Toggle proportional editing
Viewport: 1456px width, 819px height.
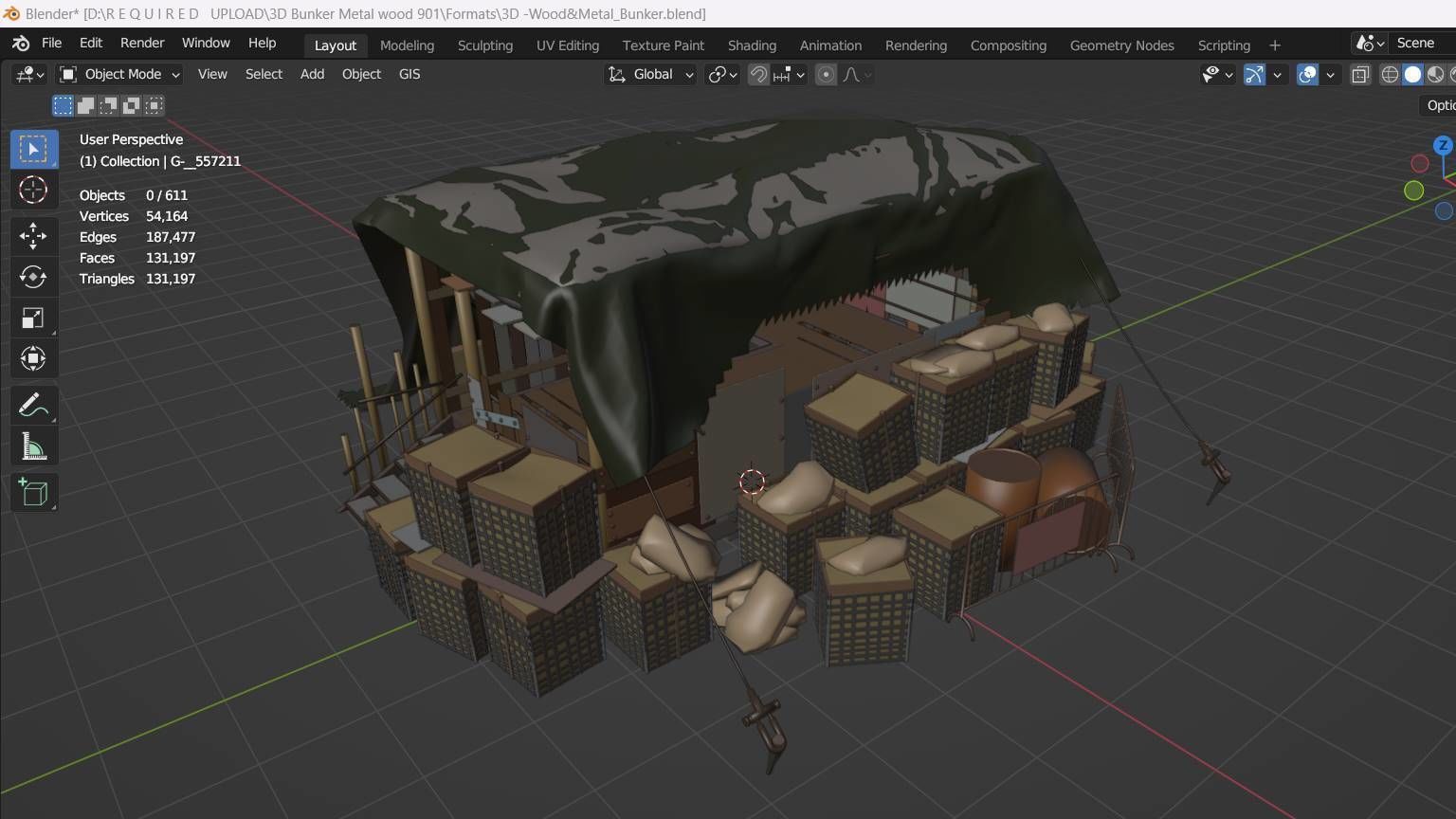(x=826, y=74)
